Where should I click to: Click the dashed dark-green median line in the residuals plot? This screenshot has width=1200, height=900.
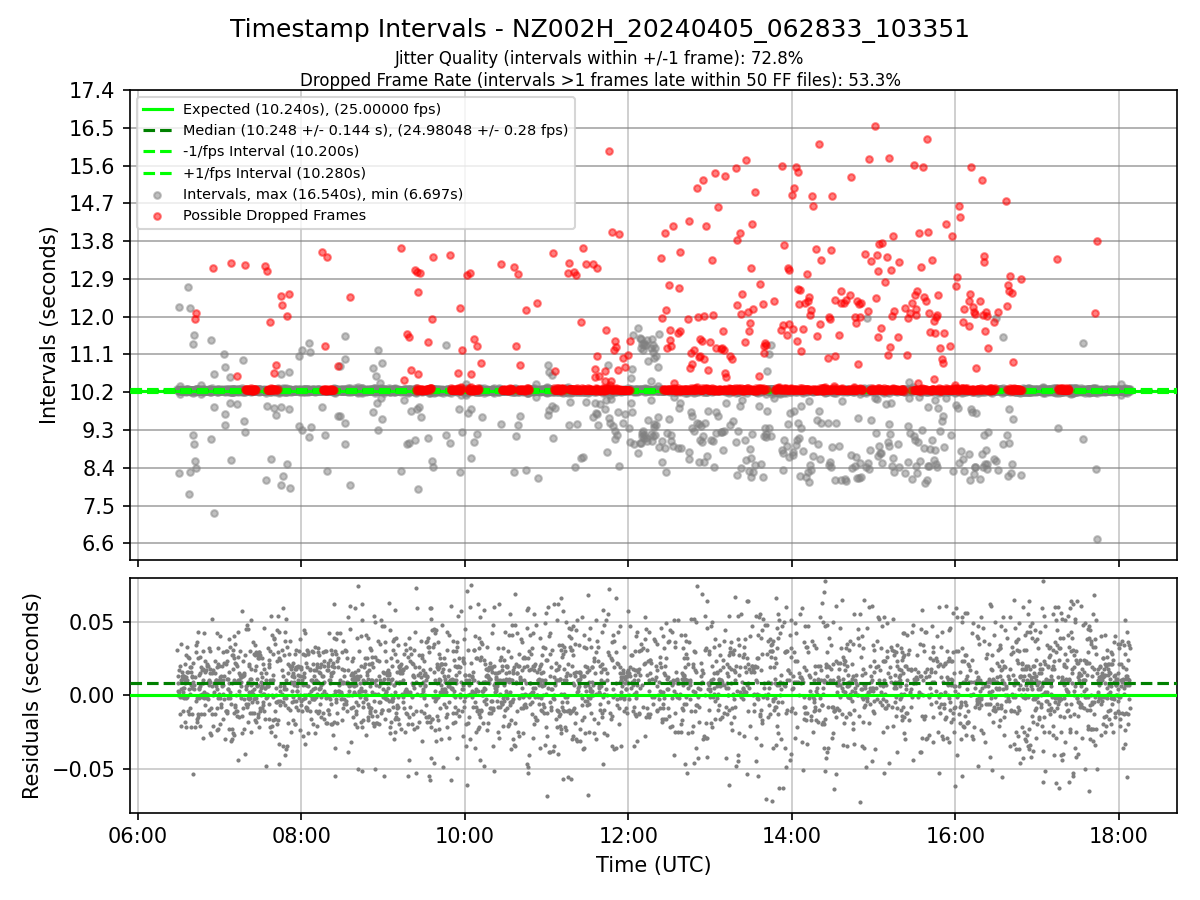tap(653, 684)
